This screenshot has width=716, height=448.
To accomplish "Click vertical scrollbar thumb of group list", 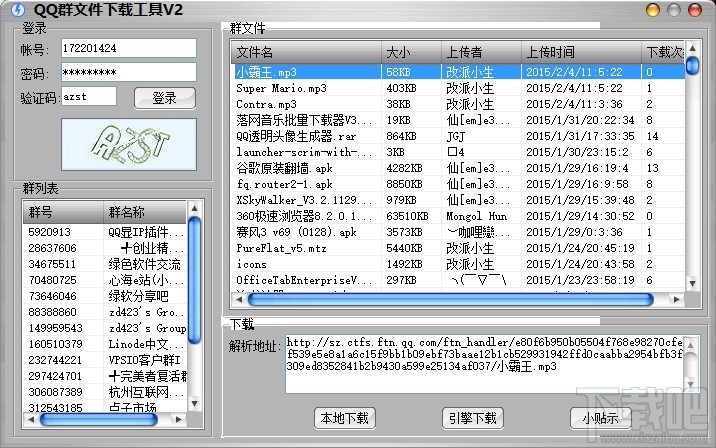I will click(195, 280).
